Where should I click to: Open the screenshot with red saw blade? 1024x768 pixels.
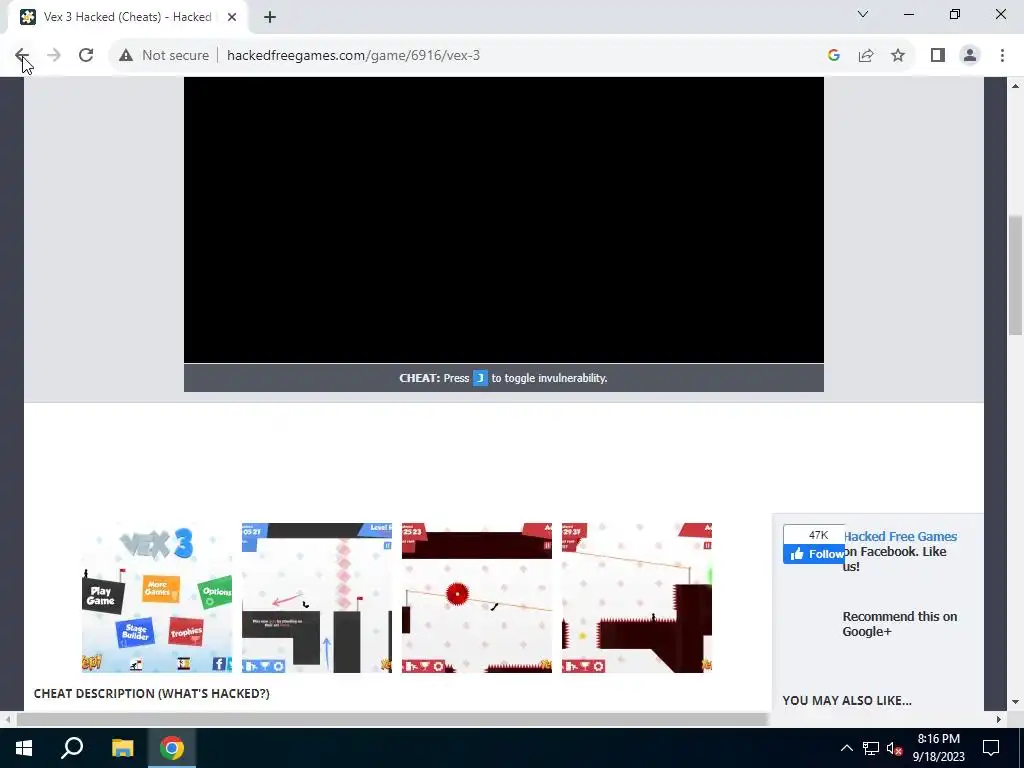click(x=477, y=598)
